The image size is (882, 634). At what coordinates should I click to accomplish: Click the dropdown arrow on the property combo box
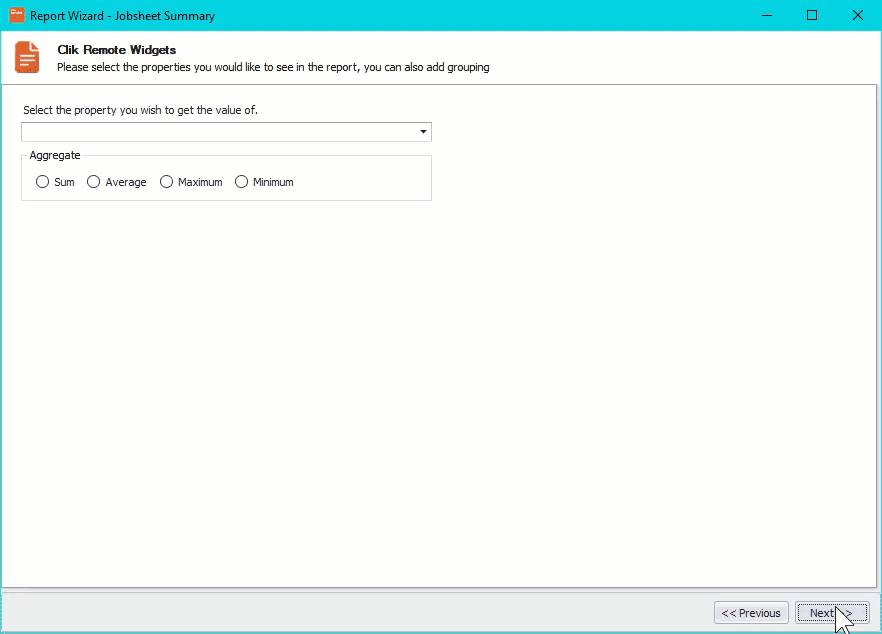[422, 131]
